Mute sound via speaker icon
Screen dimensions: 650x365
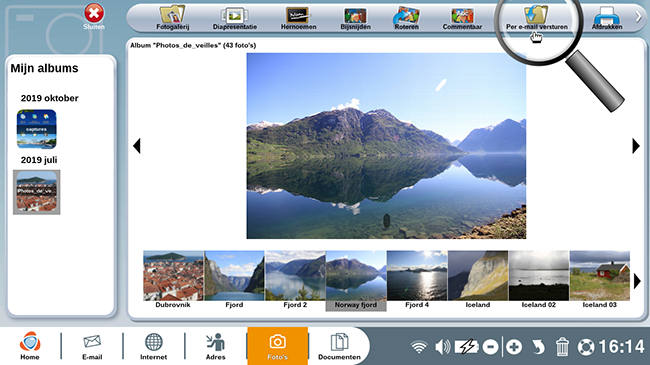click(x=443, y=347)
